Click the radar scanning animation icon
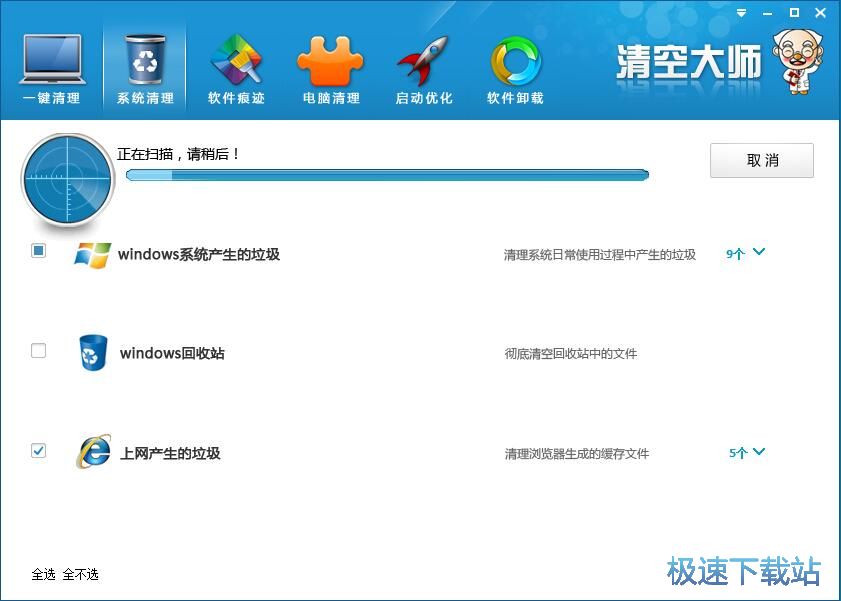Viewport: 841px width, 601px height. 67,180
